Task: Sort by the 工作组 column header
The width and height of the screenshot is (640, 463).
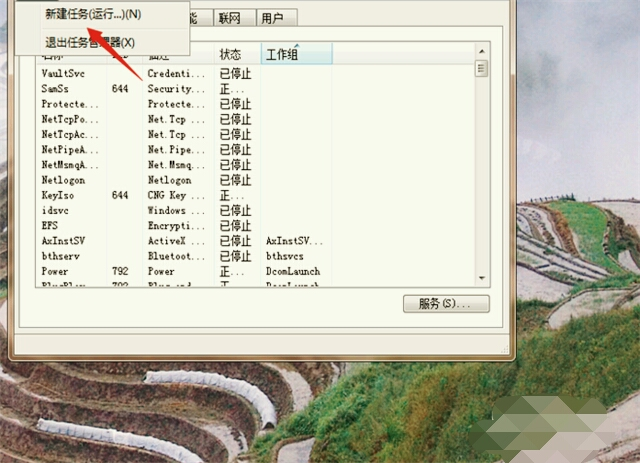Action: pyautogui.click(x=297, y=54)
